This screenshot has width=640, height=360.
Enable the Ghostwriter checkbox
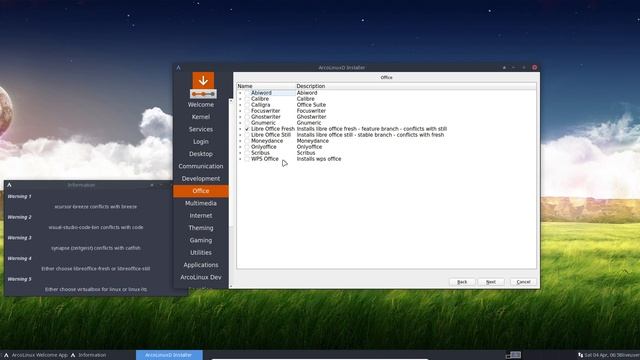(247, 117)
